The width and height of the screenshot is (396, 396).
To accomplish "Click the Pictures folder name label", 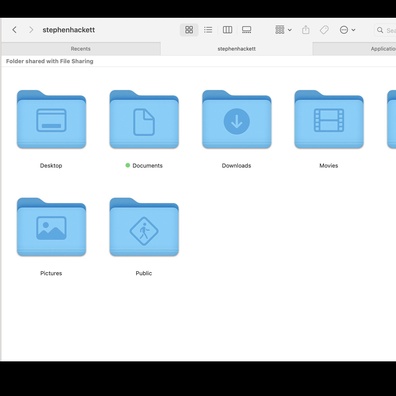I will 51,273.
